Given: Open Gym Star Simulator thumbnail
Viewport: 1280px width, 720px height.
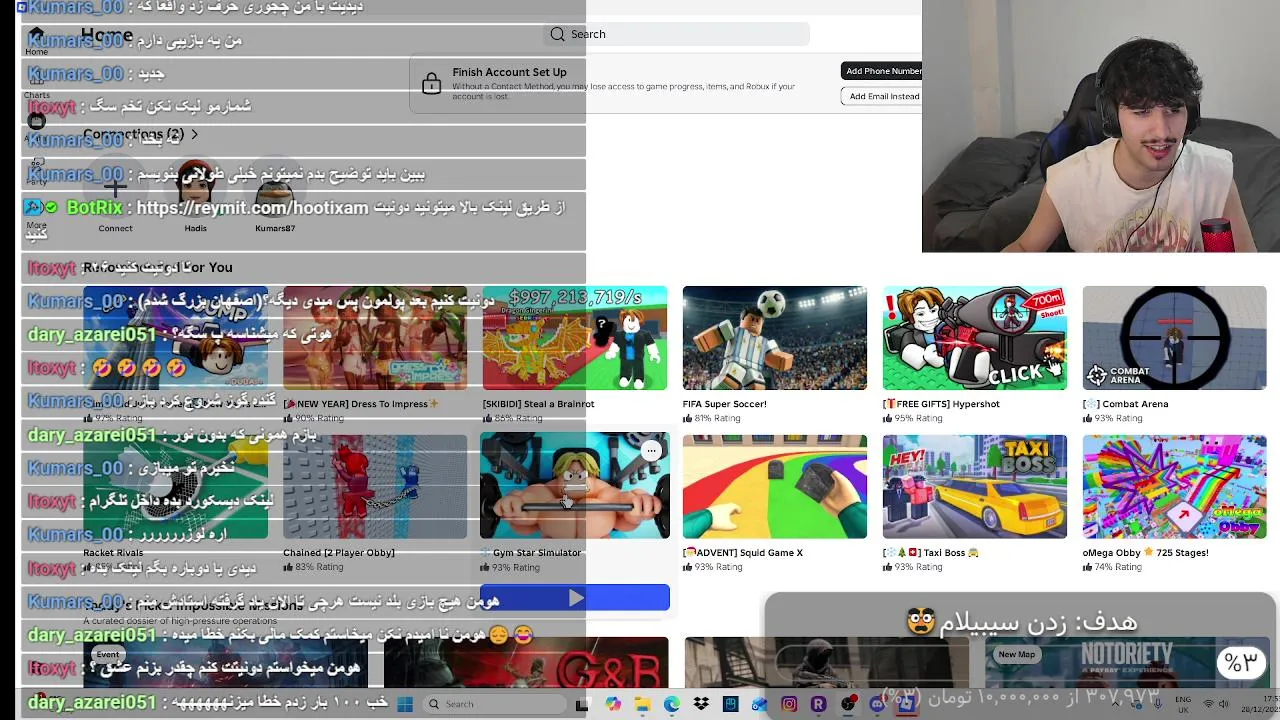Looking at the screenshot, I should coord(575,486).
